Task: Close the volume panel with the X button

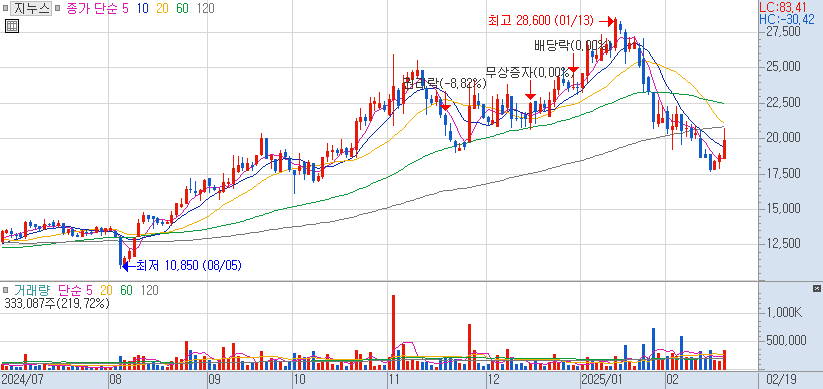Action: 817,289
